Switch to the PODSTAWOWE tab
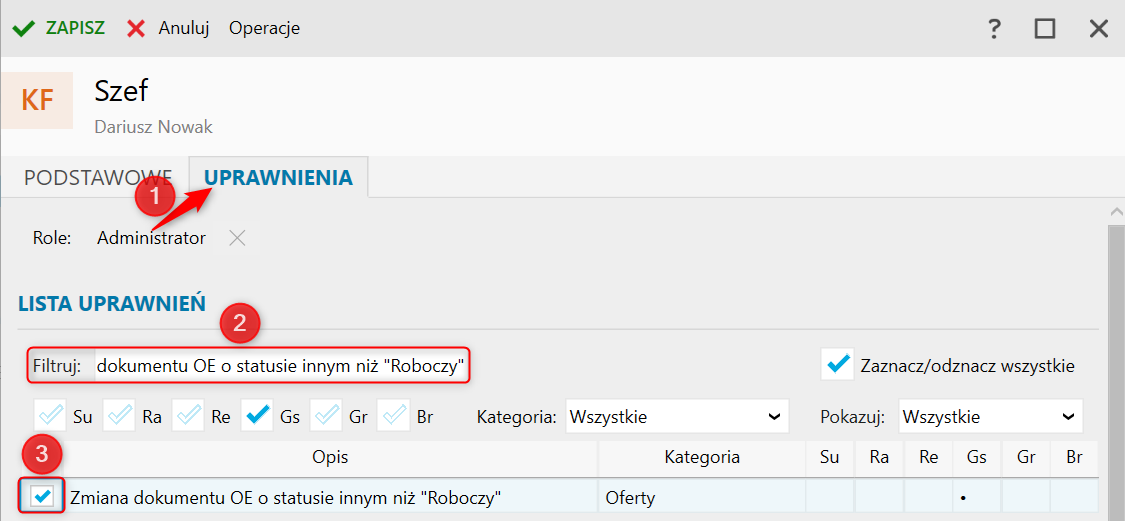 click(98, 177)
